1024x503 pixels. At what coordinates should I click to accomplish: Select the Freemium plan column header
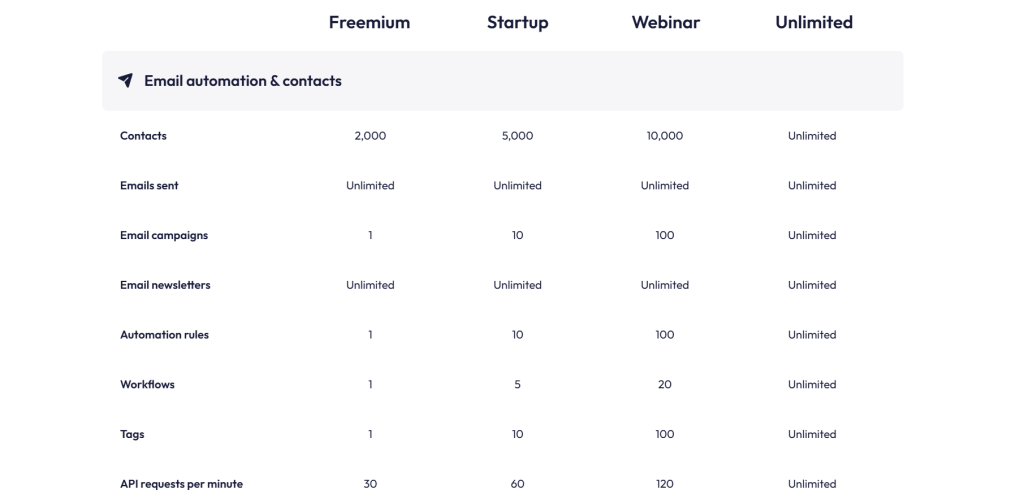point(369,22)
